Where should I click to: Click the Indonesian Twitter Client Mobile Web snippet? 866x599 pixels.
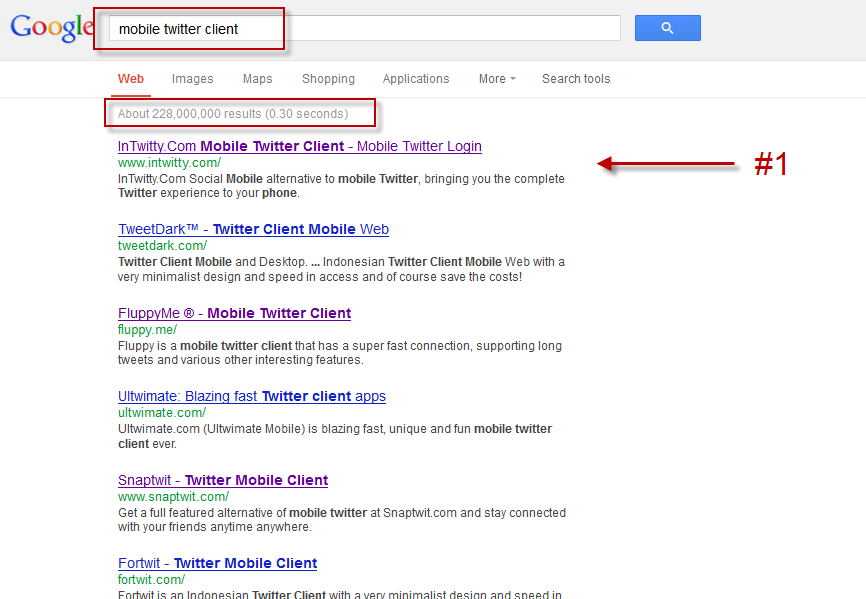(x=341, y=269)
